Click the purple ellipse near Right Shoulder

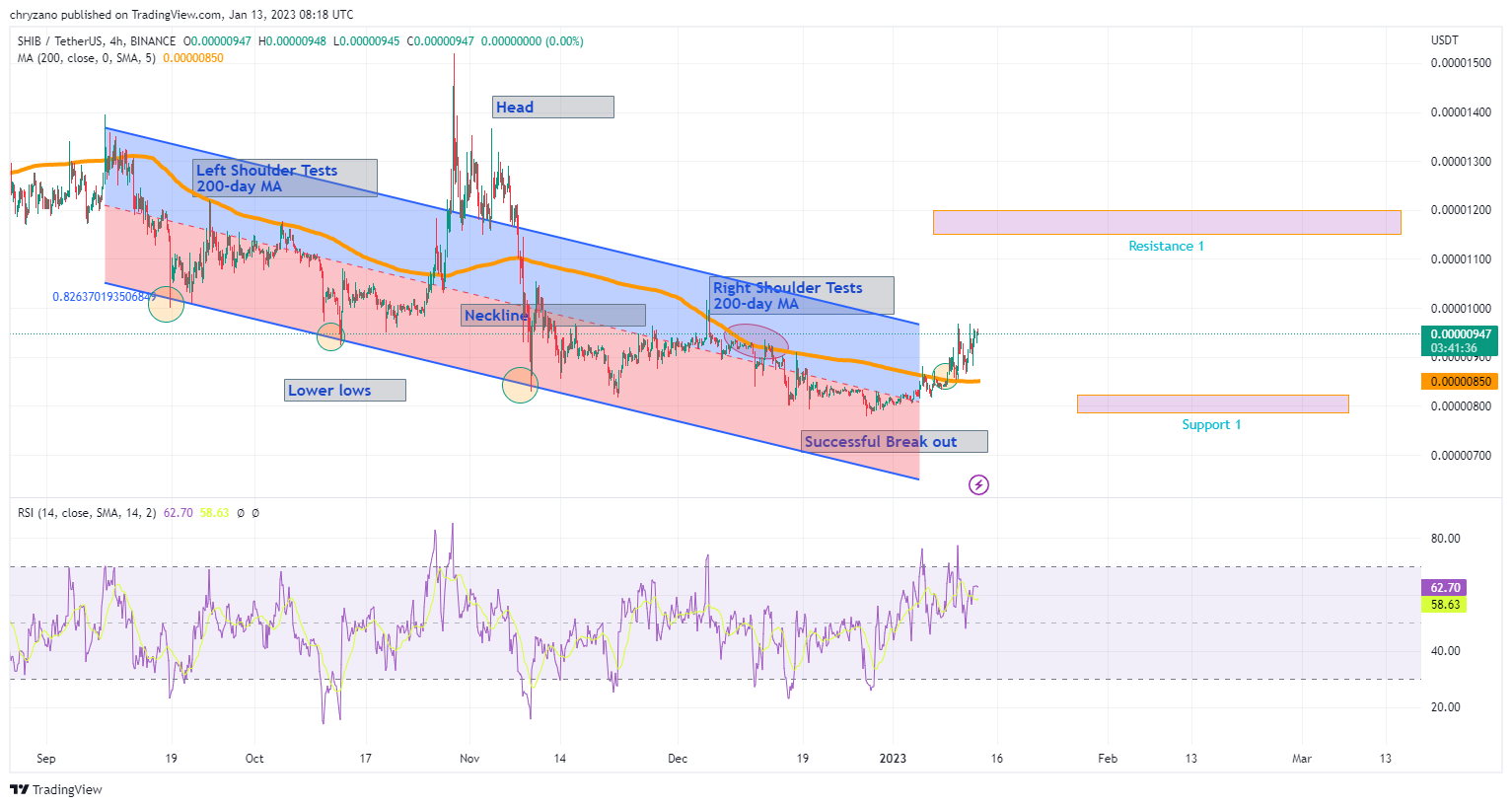(x=756, y=340)
